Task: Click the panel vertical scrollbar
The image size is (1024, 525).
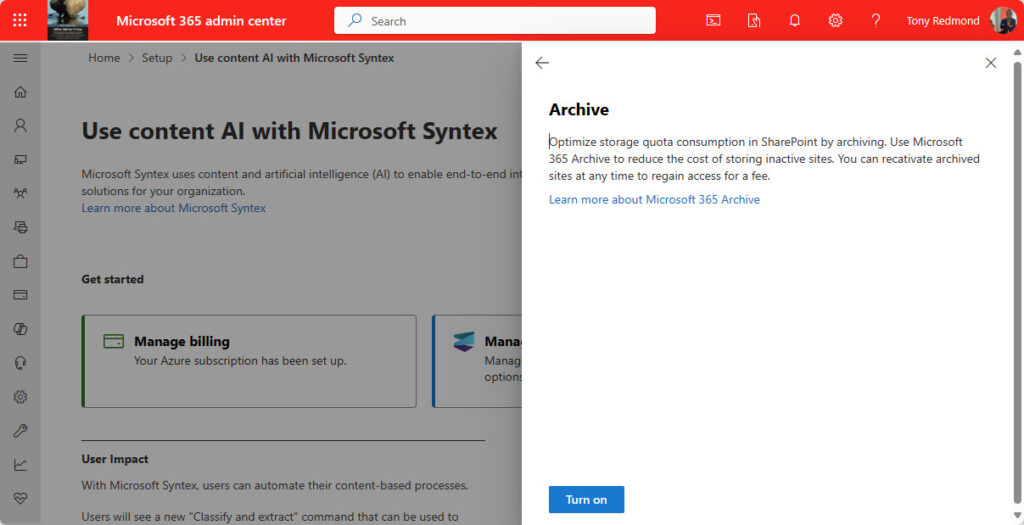Action: tap(1017, 281)
